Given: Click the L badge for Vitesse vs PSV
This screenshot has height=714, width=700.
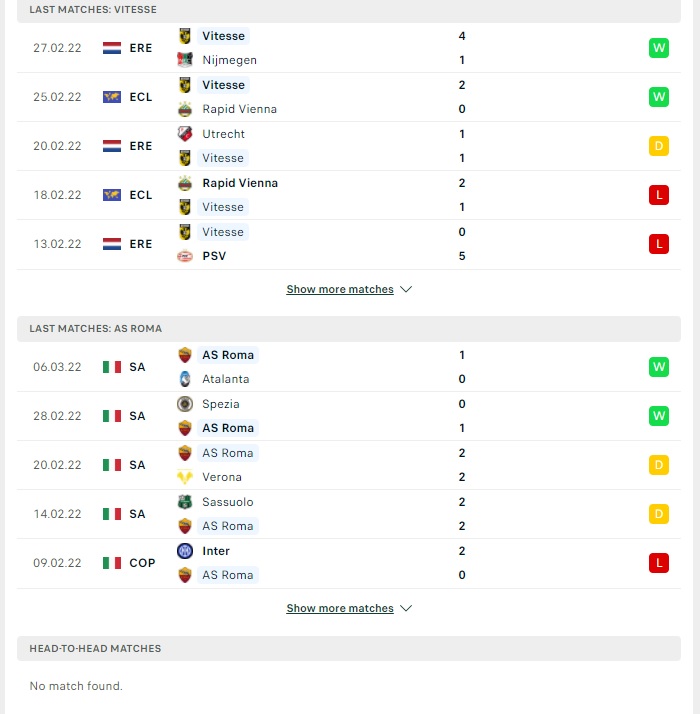Looking at the screenshot, I should coord(659,244).
